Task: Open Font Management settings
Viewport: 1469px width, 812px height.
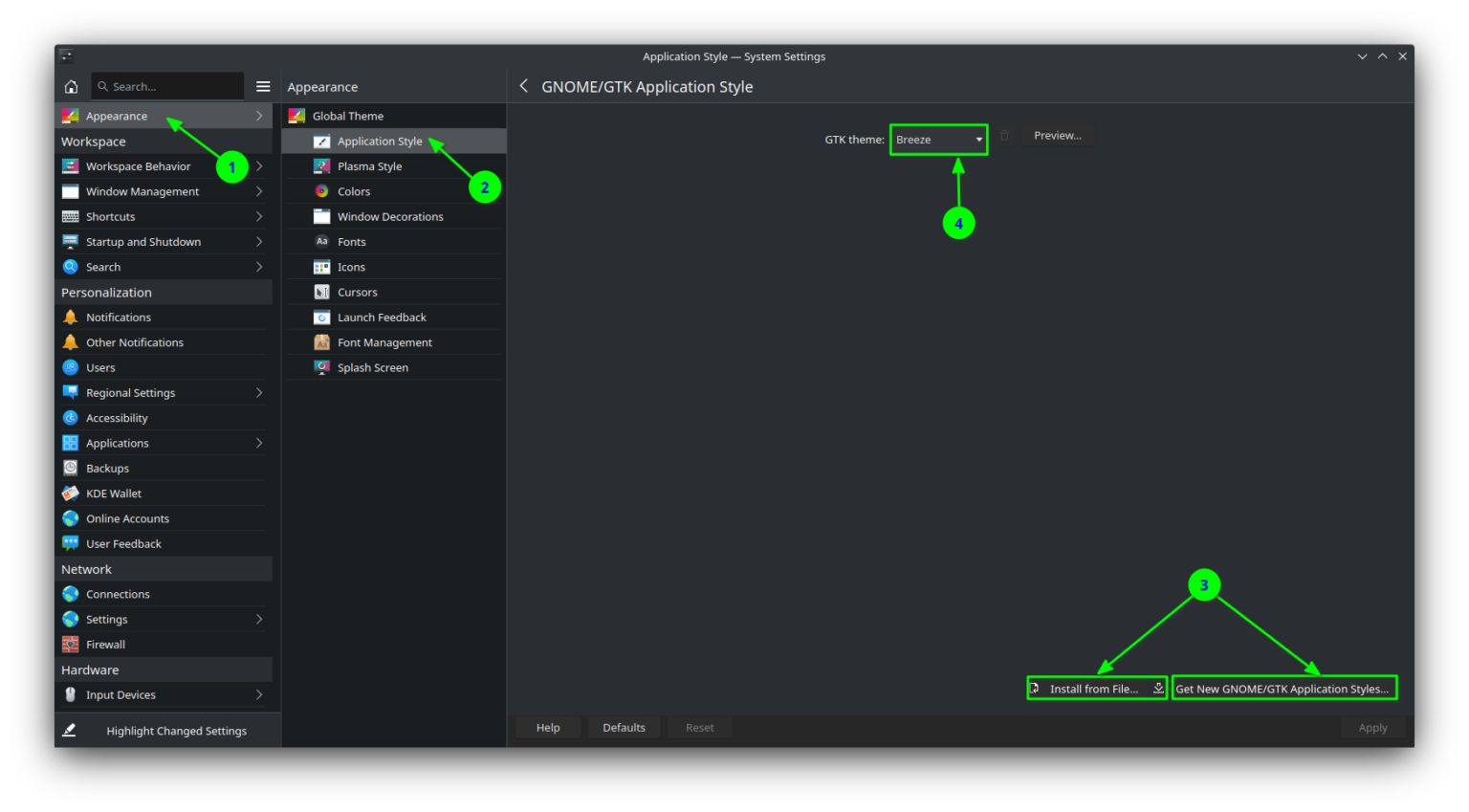Action: click(x=385, y=341)
